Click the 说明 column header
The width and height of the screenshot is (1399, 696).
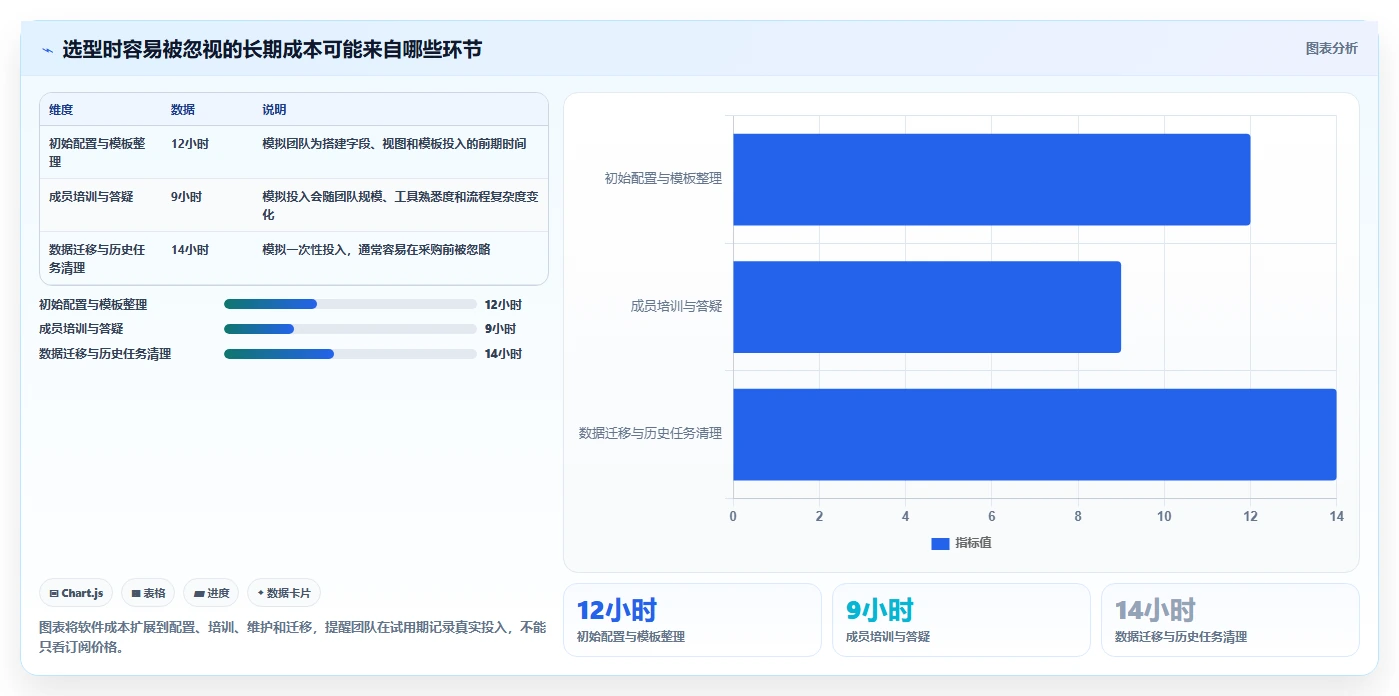[x=274, y=110]
